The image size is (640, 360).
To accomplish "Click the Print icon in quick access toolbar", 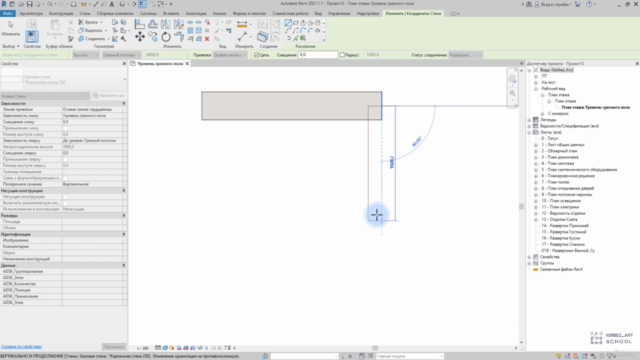I will click(73, 4).
